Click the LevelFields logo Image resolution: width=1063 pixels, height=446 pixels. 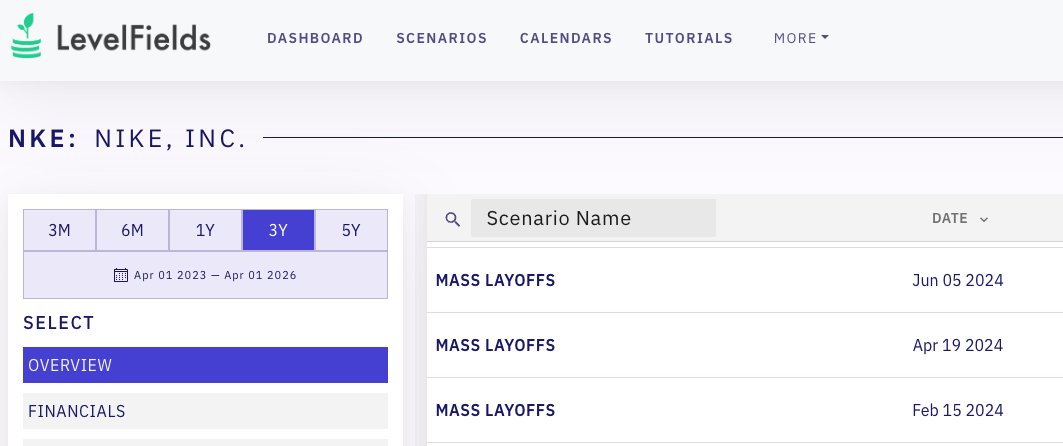111,37
